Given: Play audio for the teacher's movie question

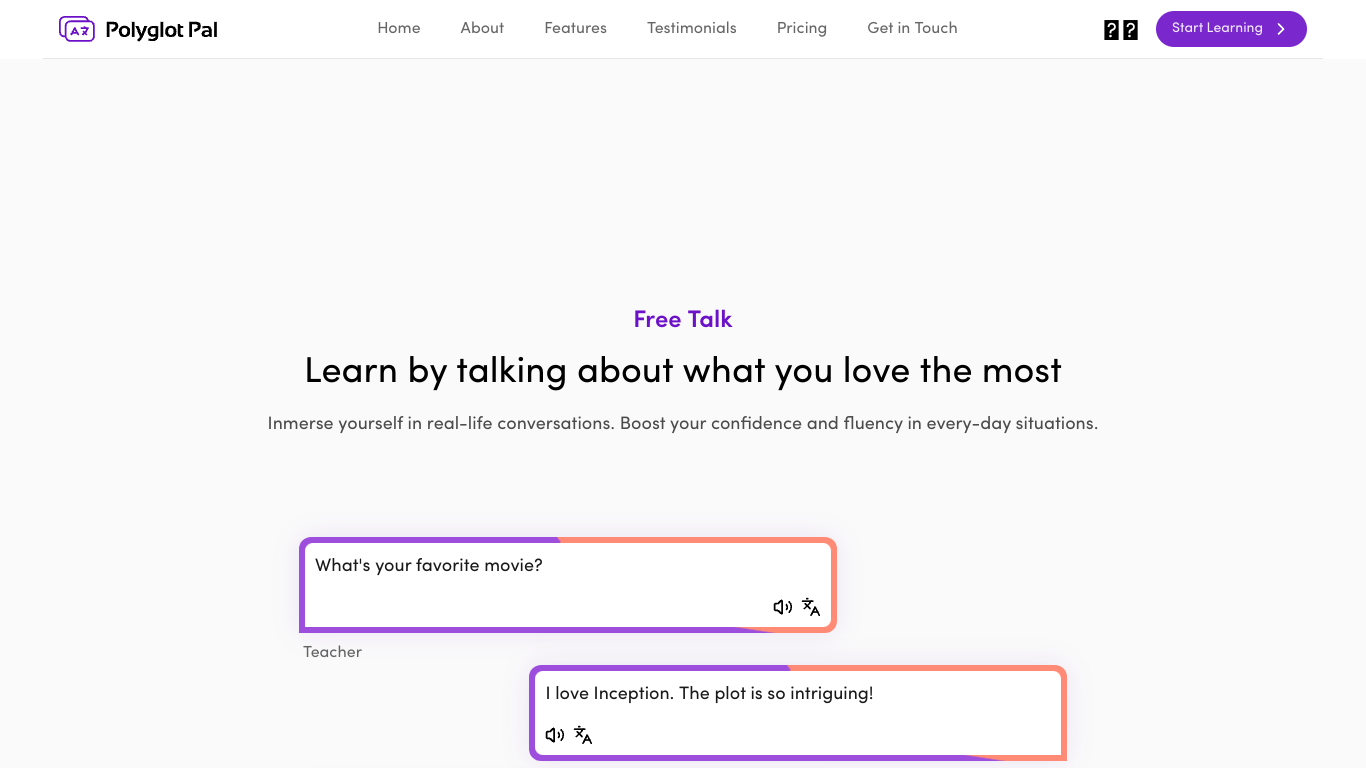Looking at the screenshot, I should pyautogui.click(x=782, y=607).
